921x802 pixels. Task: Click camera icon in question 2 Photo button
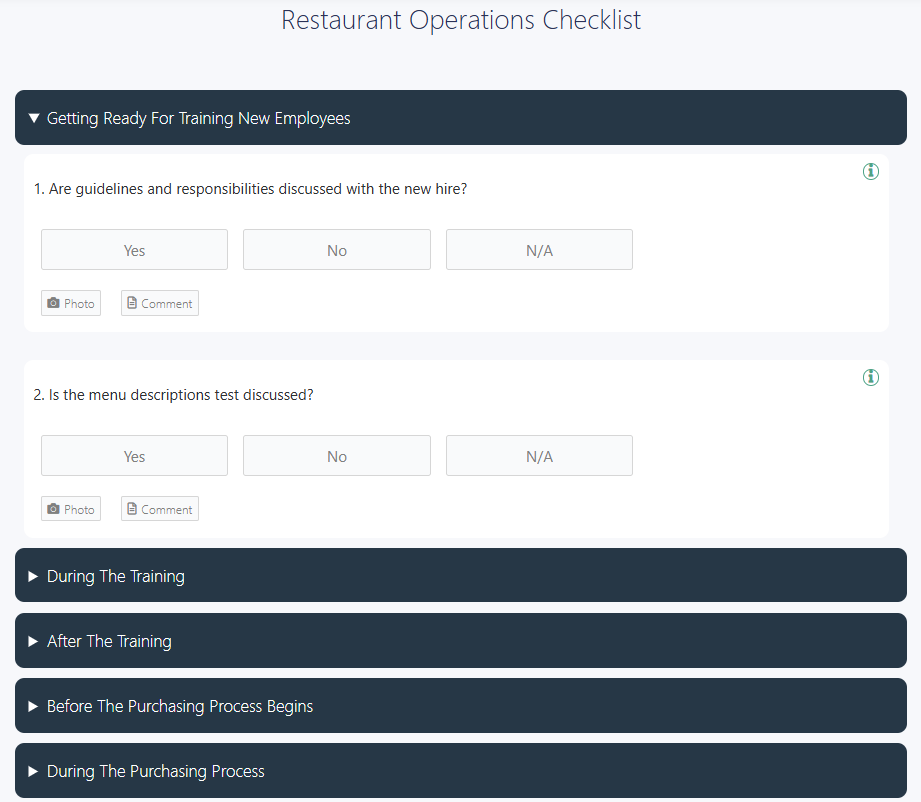click(x=53, y=509)
